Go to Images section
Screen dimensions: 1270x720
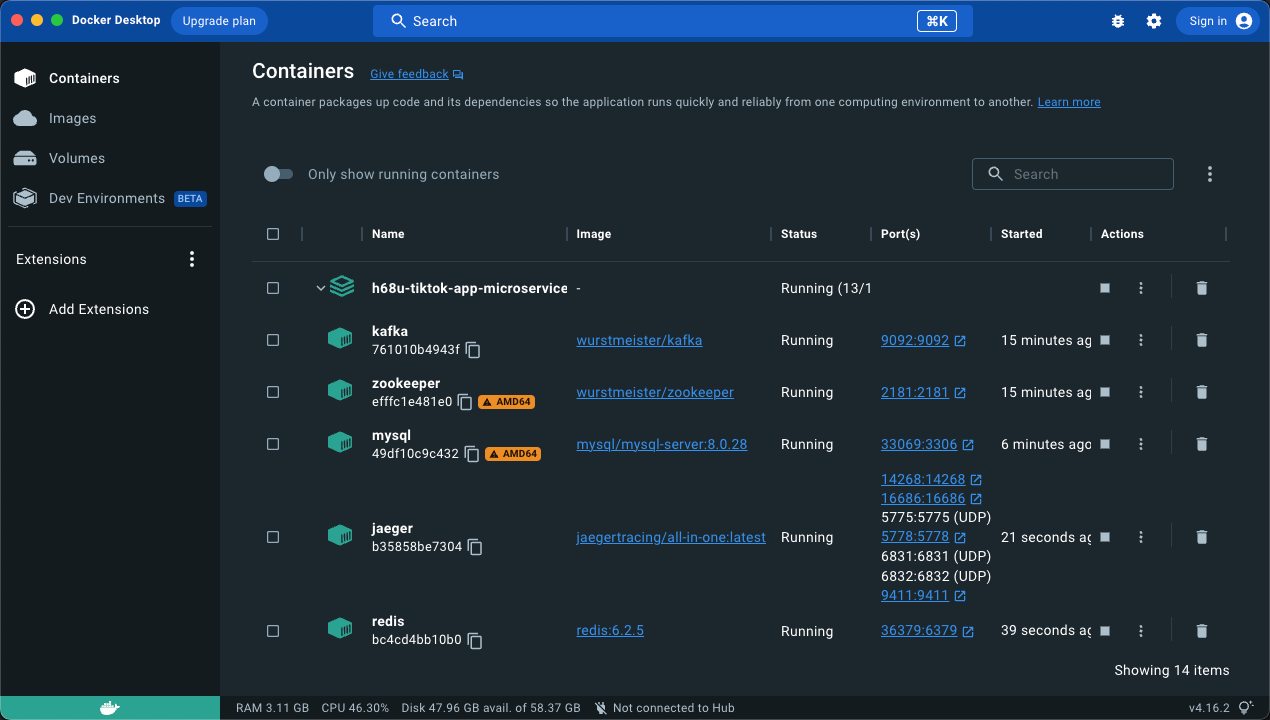coord(110,118)
